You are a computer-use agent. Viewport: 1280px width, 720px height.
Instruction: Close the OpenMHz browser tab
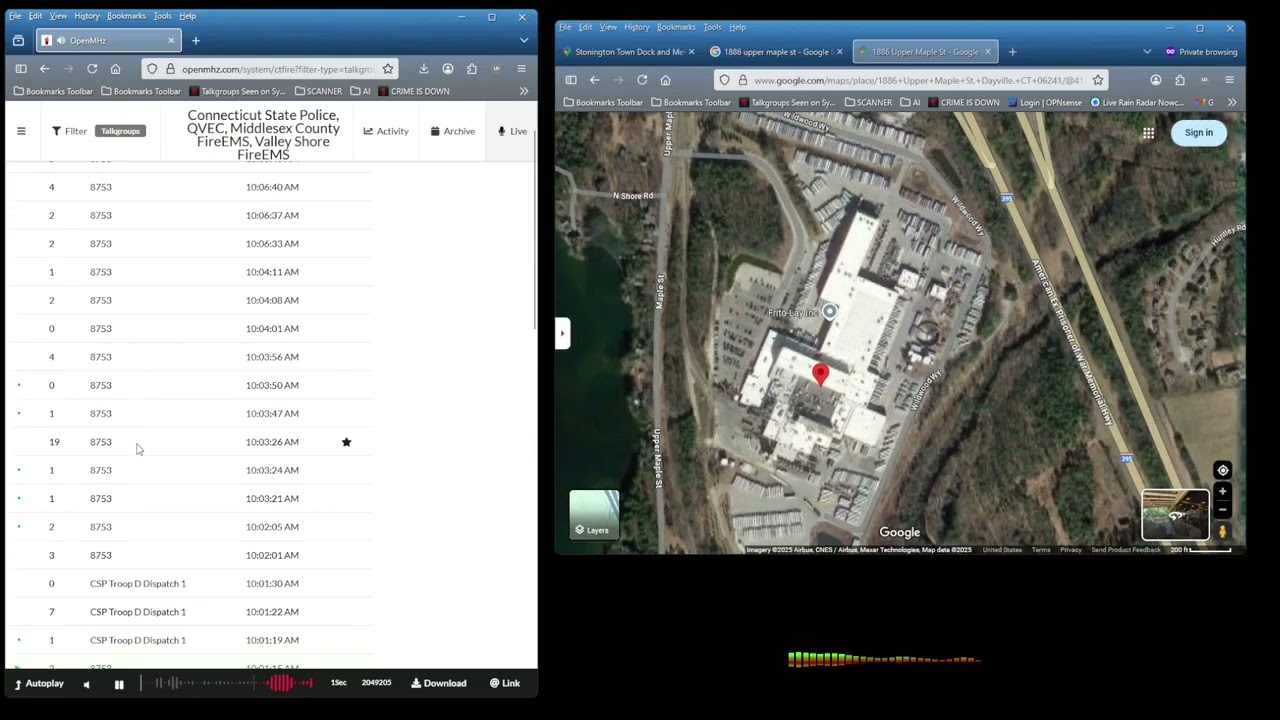[171, 41]
